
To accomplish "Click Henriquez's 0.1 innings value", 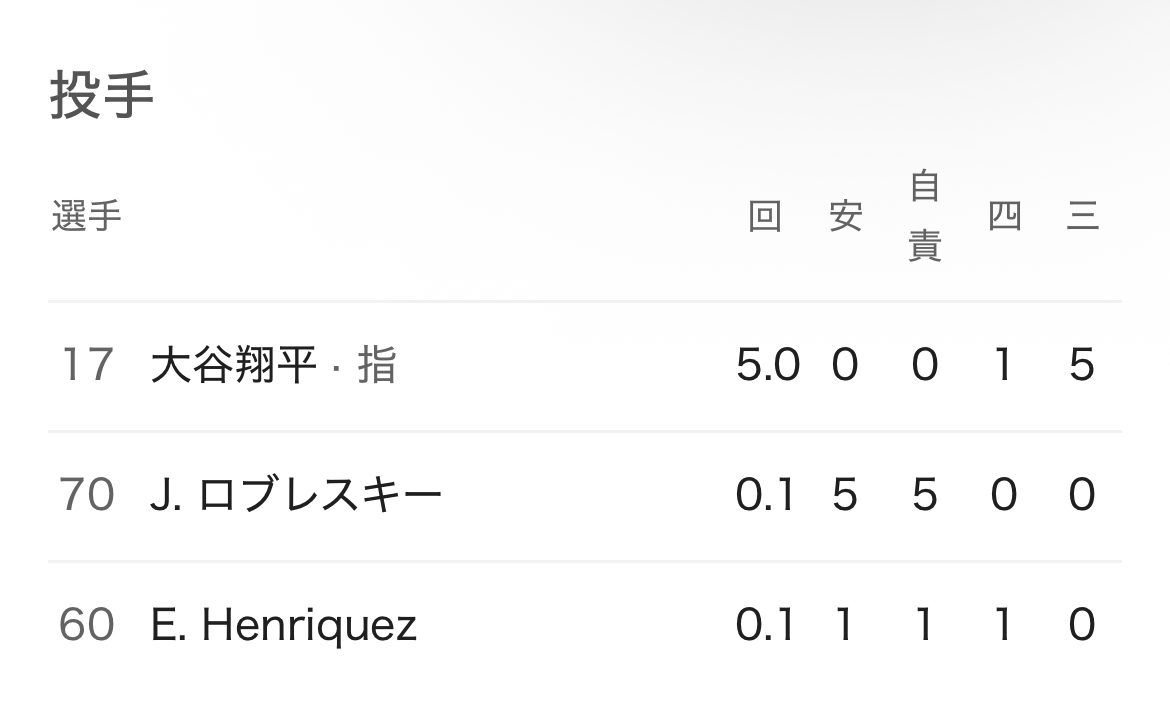I will pyautogui.click(x=765, y=625).
